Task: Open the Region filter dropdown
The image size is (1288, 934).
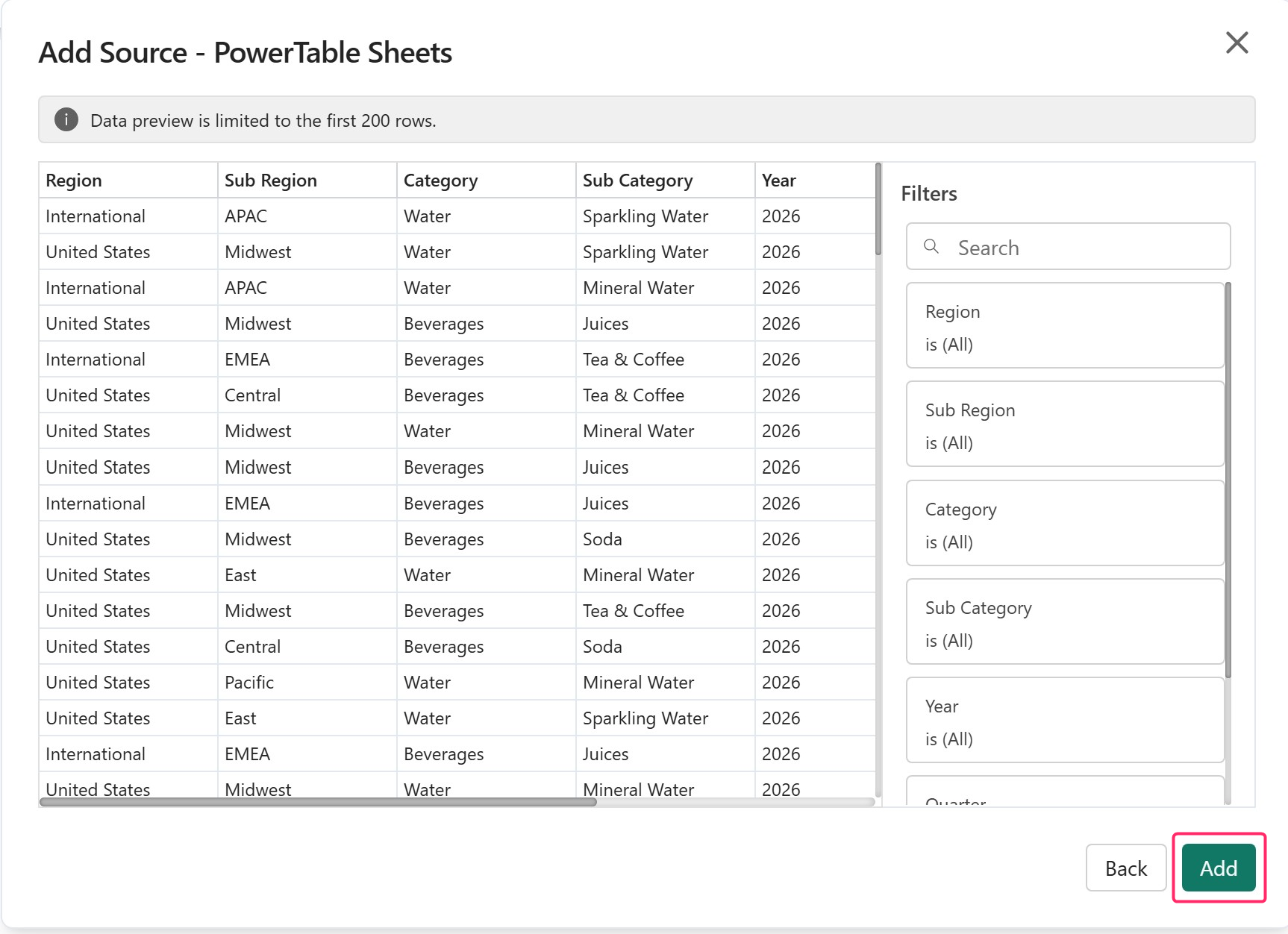Action: coord(1064,326)
